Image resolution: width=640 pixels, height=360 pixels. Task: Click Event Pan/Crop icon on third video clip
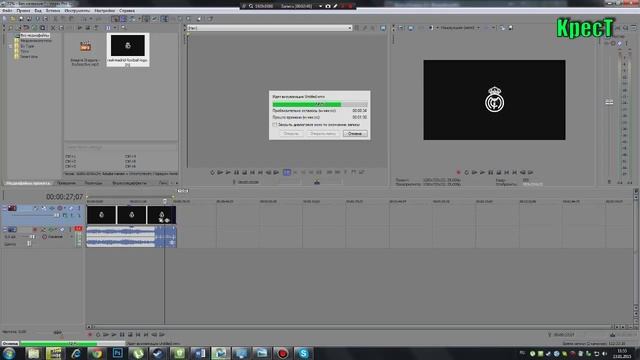pos(161,220)
